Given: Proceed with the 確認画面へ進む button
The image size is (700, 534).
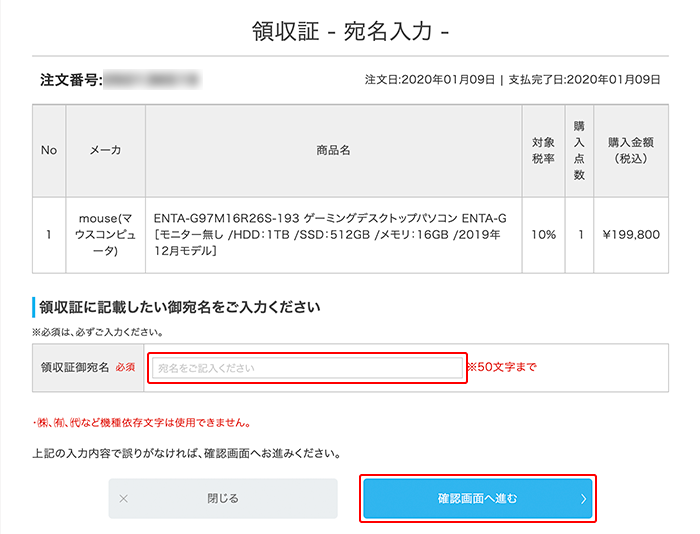Looking at the screenshot, I should (x=477, y=498).
